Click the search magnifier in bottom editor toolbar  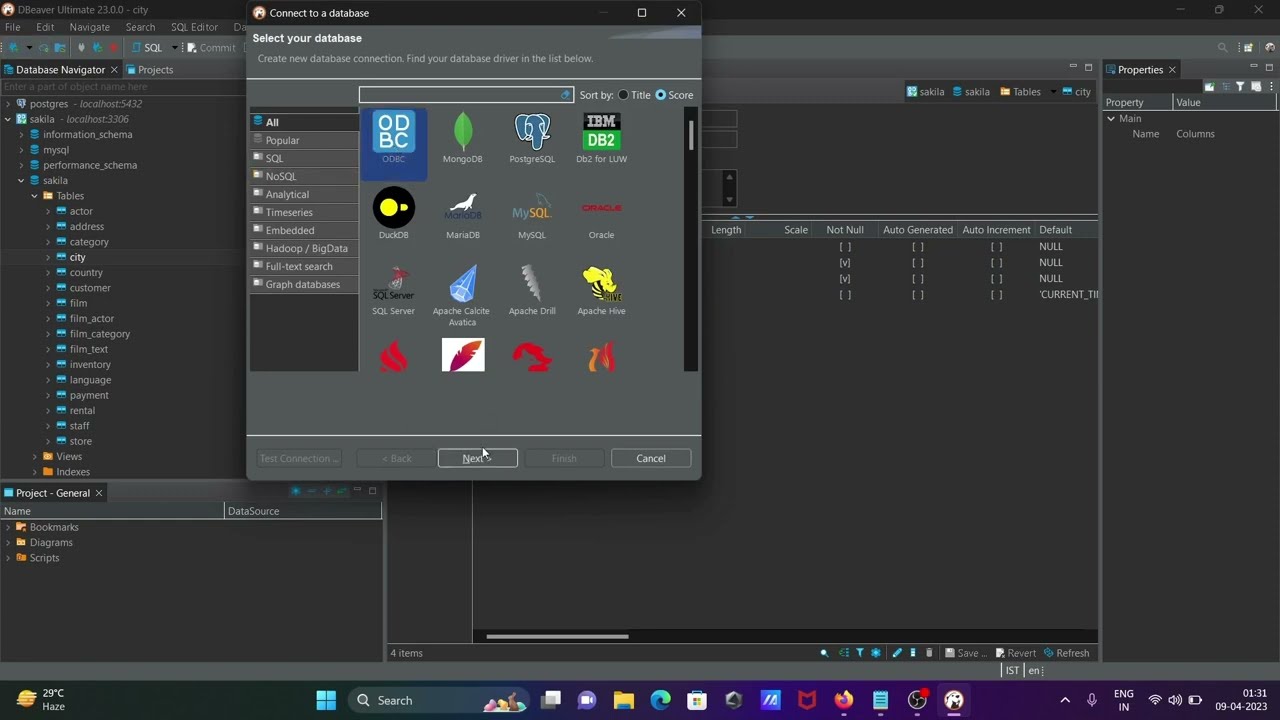824,653
